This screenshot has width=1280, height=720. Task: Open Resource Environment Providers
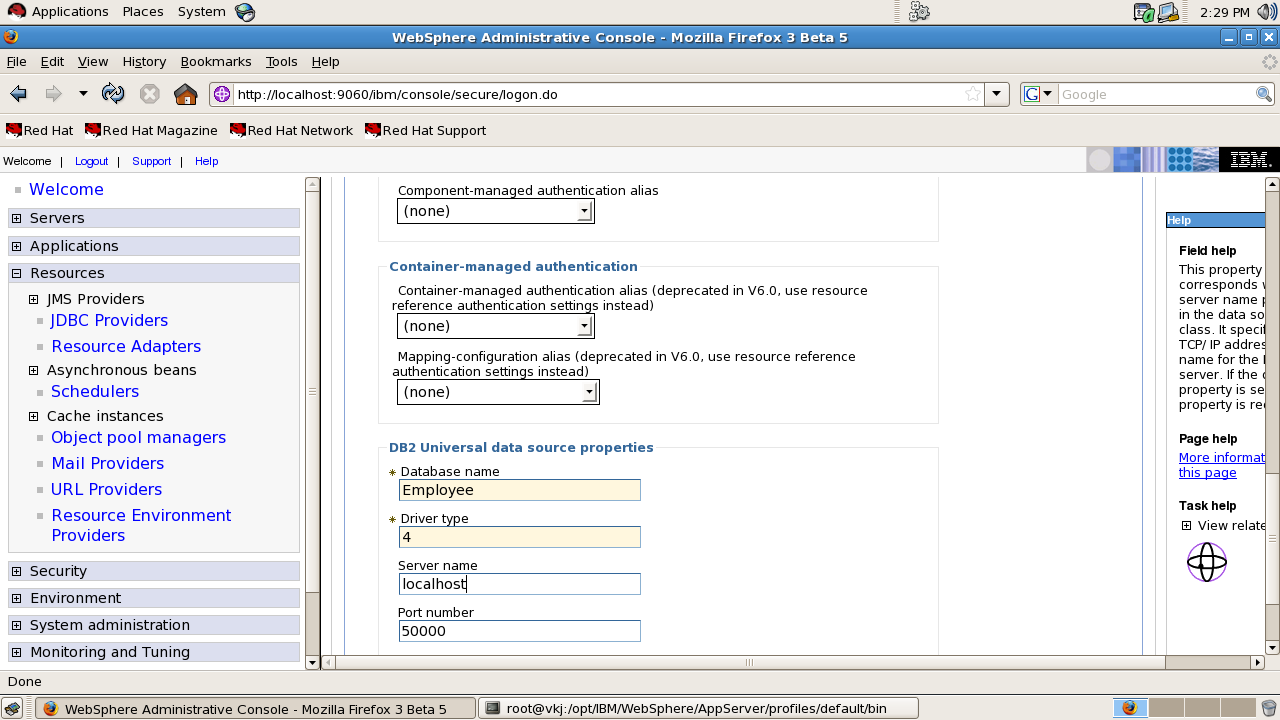coord(141,525)
